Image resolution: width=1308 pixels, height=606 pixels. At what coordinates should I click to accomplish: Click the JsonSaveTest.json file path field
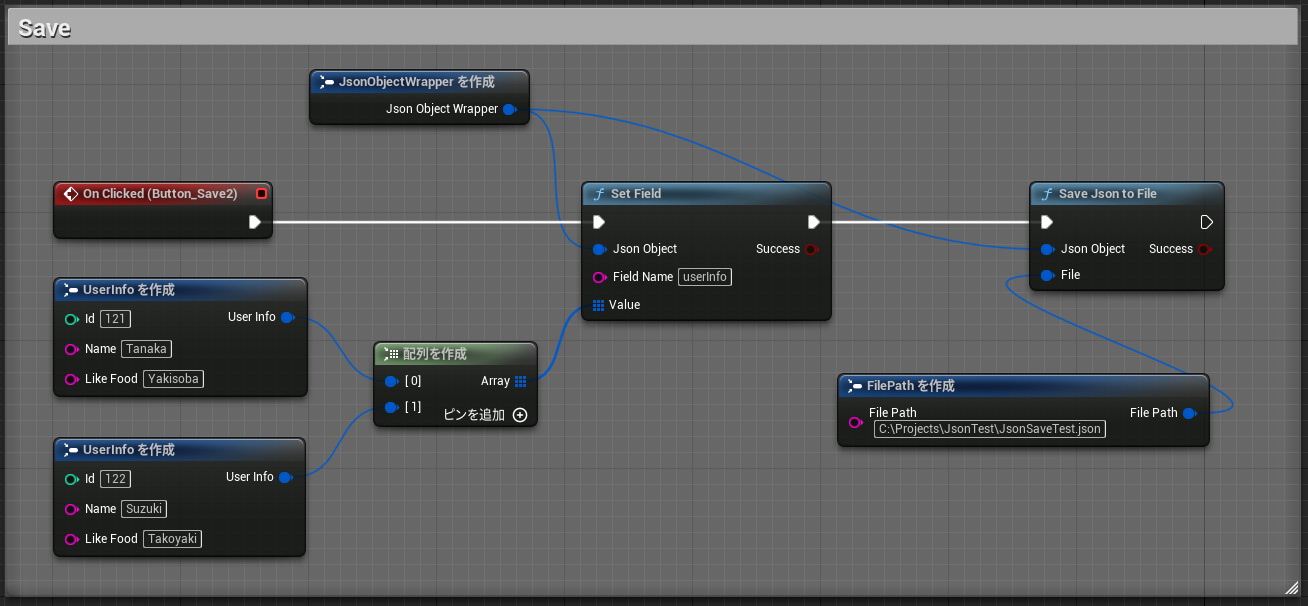pos(990,429)
